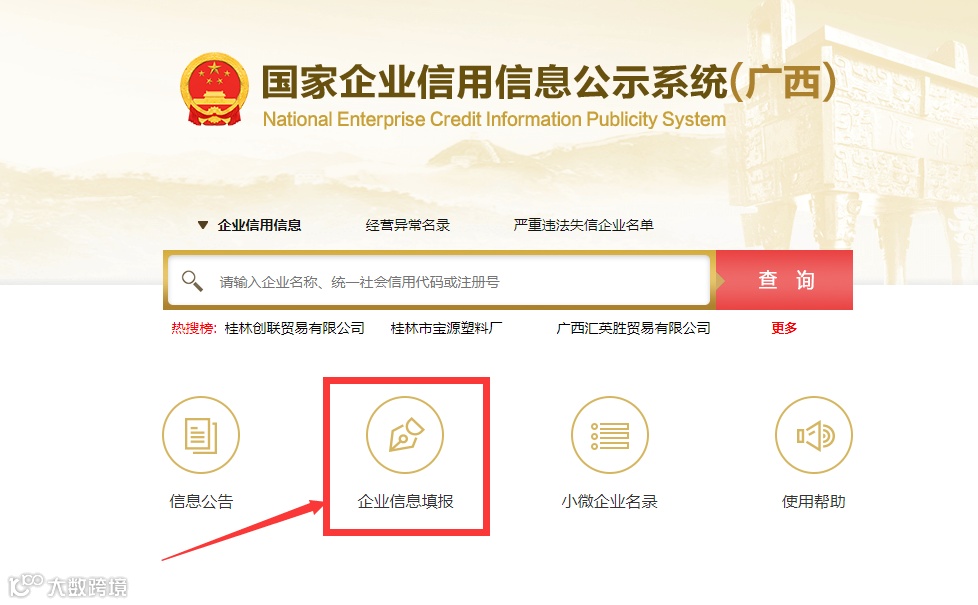Click the red 更多 link
The height and width of the screenshot is (605, 978).
[784, 328]
